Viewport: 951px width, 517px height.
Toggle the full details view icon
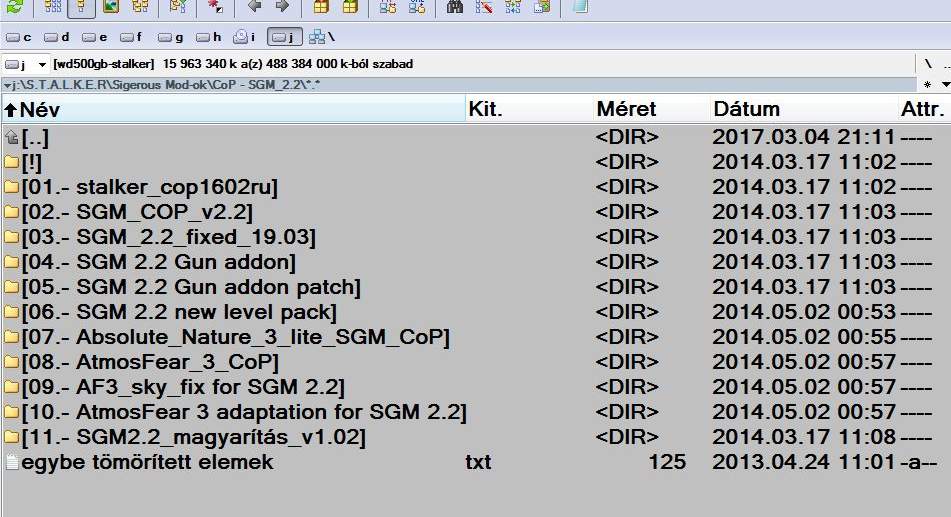click(81, 6)
